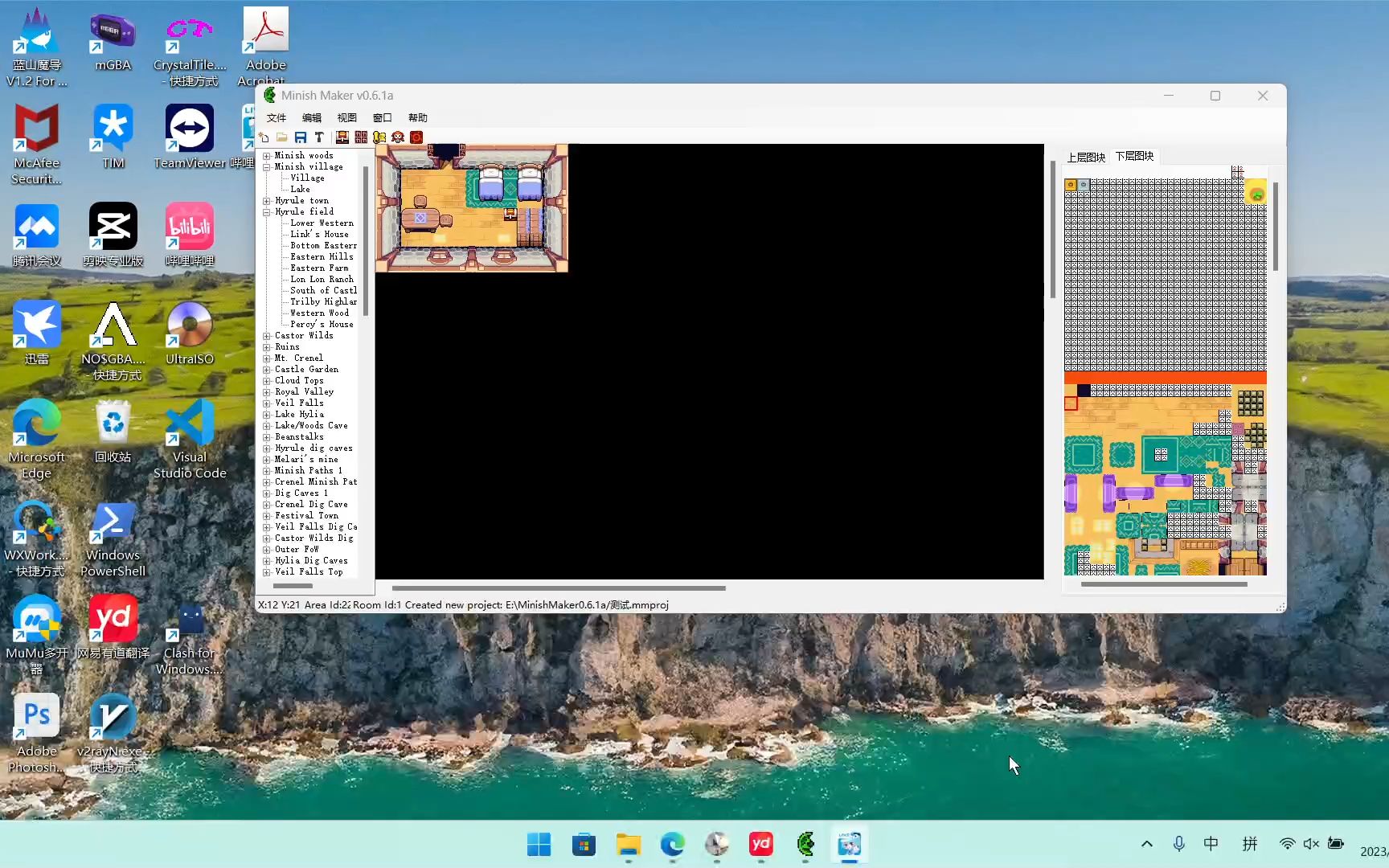The image size is (1389, 868).
Task: Select the Lower Western room entry
Action: point(322,223)
